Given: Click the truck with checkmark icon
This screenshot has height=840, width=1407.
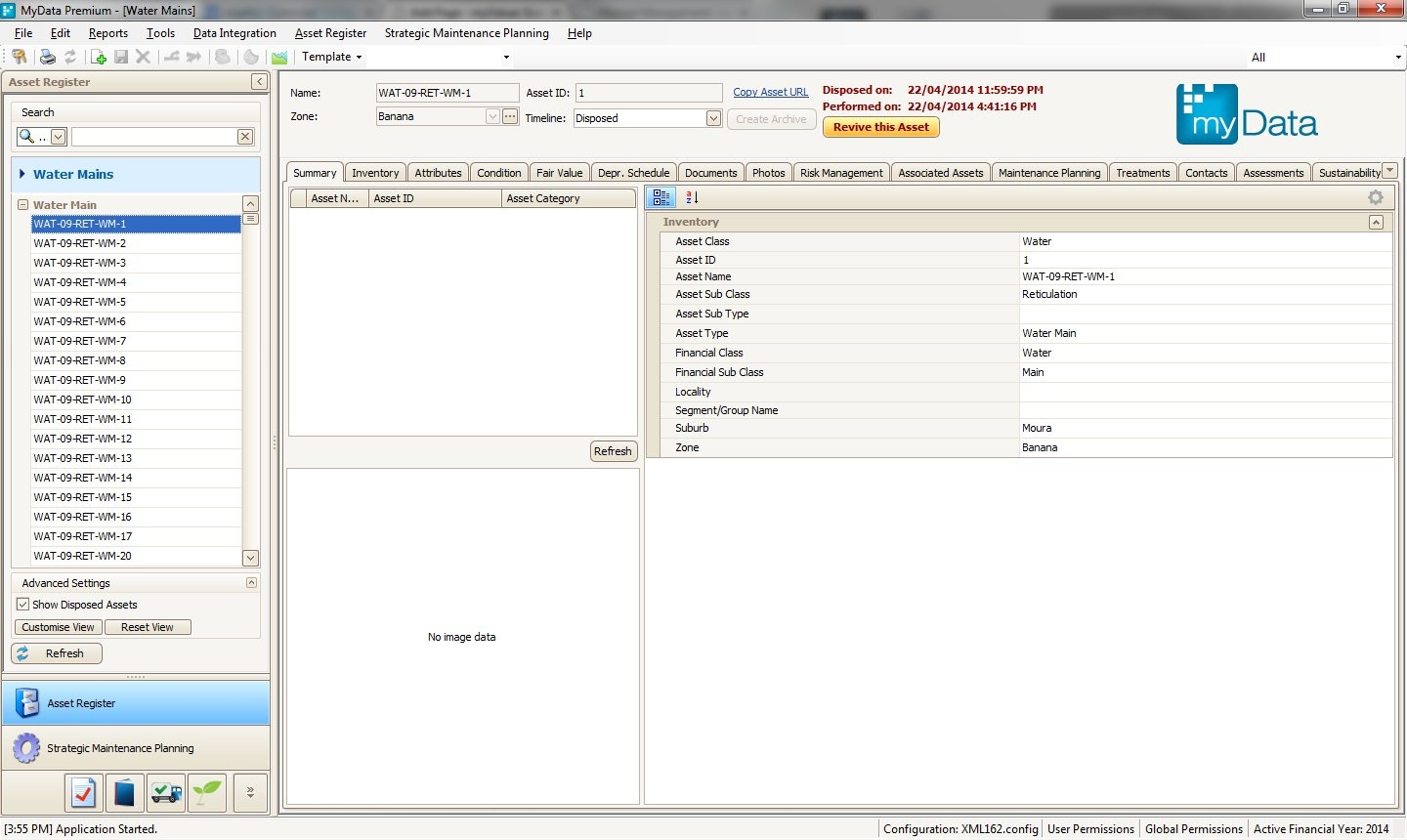Looking at the screenshot, I should pyautogui.click(x=166, y=792).
